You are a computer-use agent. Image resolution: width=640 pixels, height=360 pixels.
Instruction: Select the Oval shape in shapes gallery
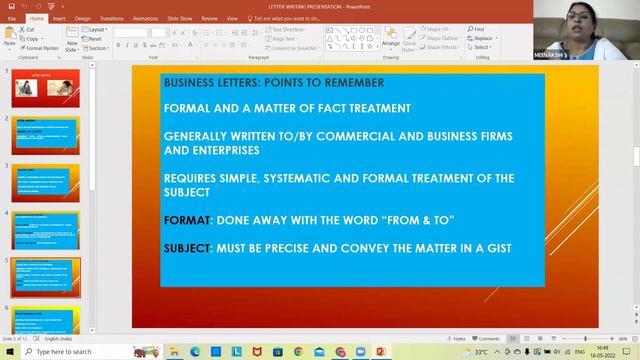click(x=362, y=30)
